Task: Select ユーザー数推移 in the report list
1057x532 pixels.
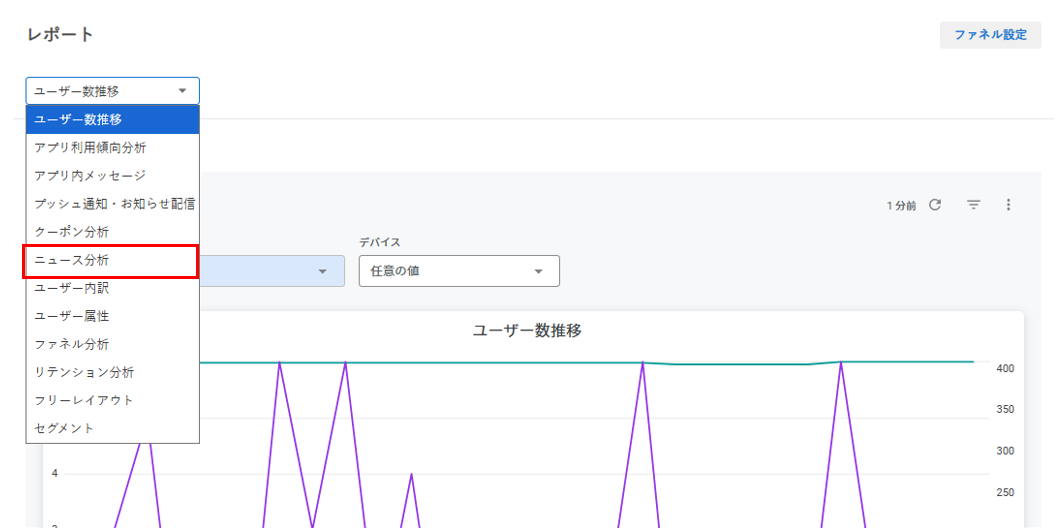Action: point(113,119)
